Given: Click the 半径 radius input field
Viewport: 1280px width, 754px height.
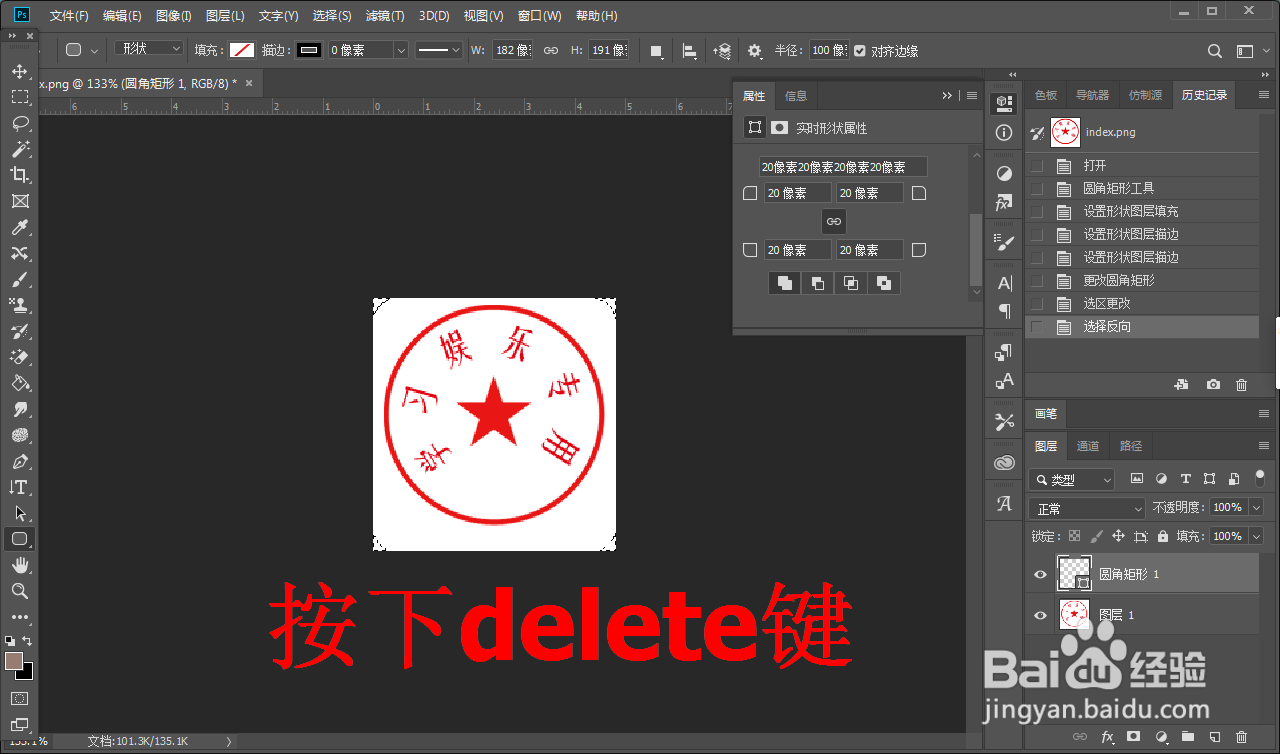Looking at the screenshot, I should [829, 50].
